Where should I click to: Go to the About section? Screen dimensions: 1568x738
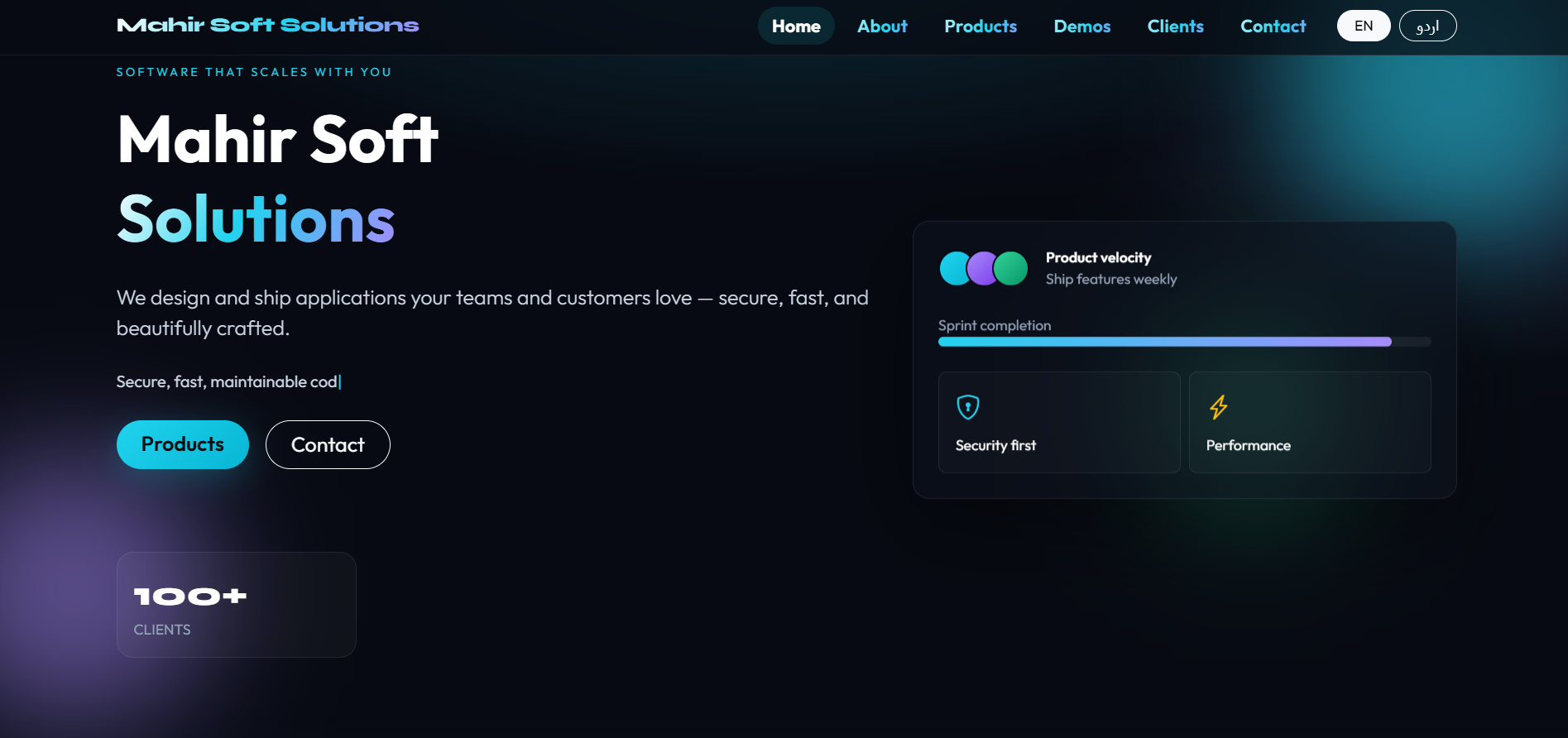coord(882,26)
